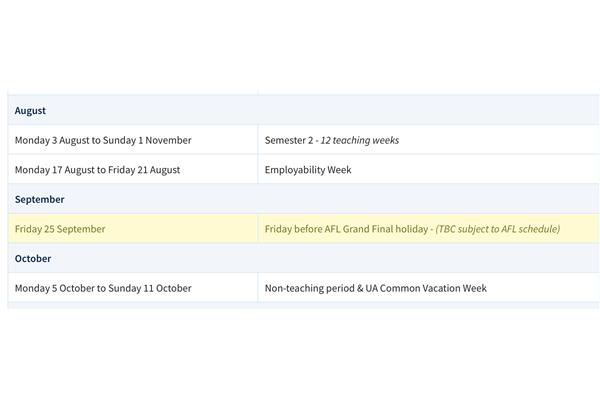
Task: Click the 'Semester 2 - 12 teaching weeks' text
Action: (x=332, y=140)
